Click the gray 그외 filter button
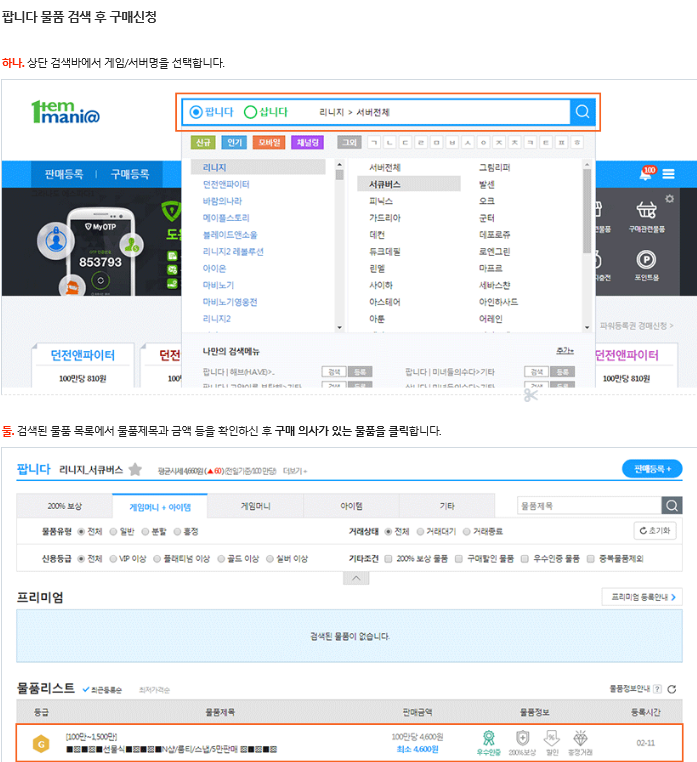This screenshot has width=697, height=762. point(349,142)
